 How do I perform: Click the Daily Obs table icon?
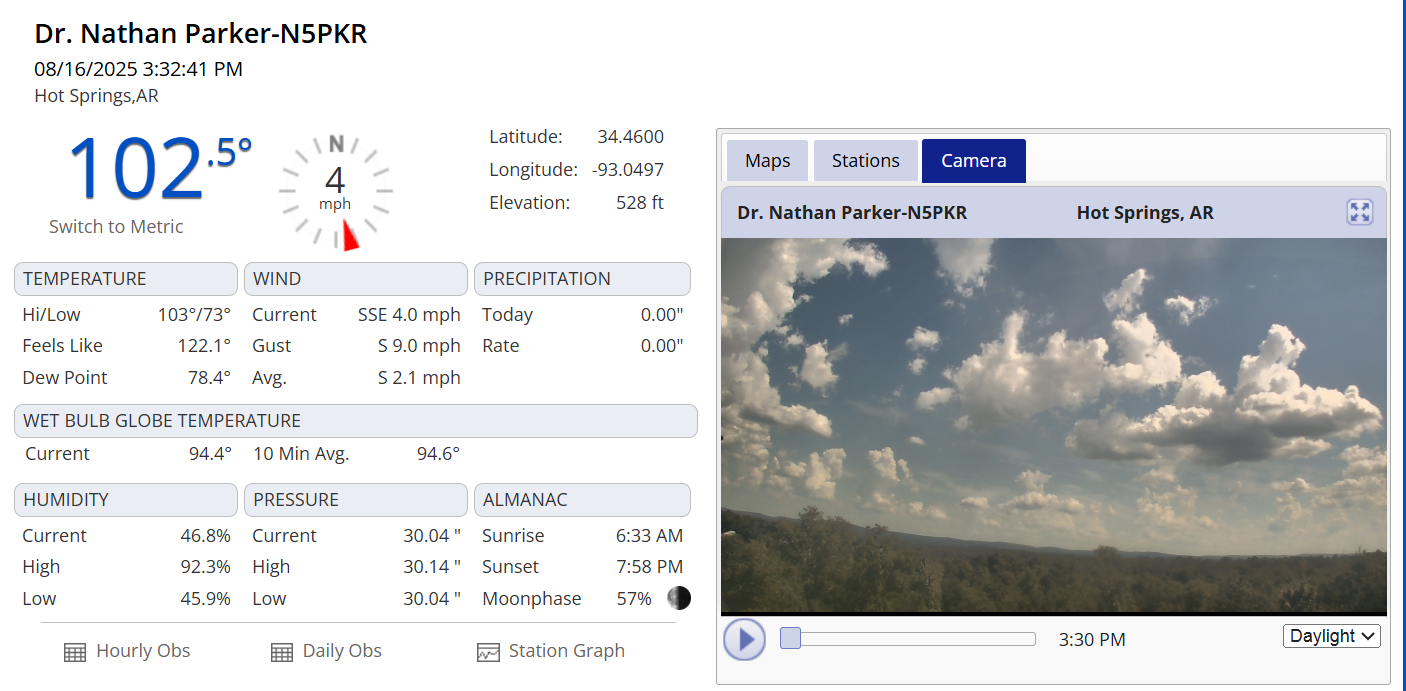tap(282, 652)
